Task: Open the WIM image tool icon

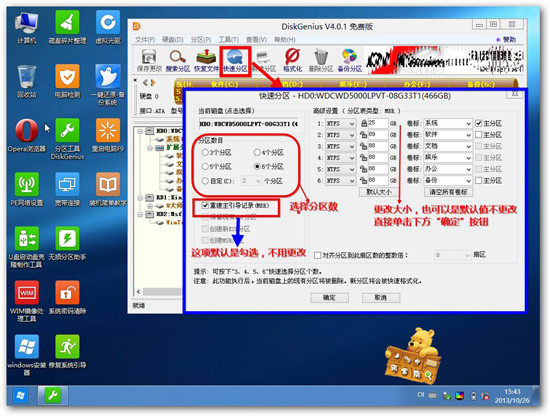Action: pos(27,301)
